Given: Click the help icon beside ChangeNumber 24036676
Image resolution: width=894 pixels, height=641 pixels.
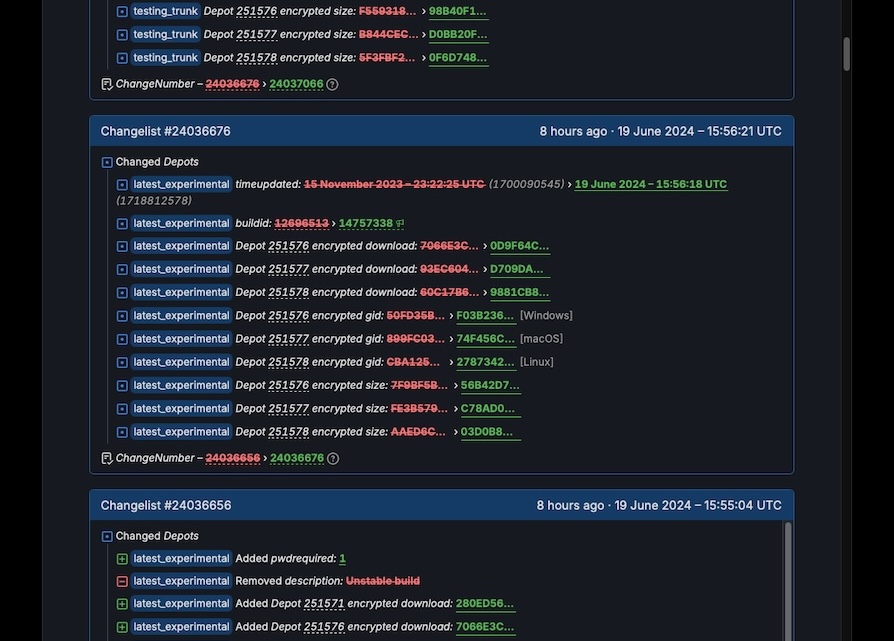Looking at the screenshot, I should coord(333,458).
